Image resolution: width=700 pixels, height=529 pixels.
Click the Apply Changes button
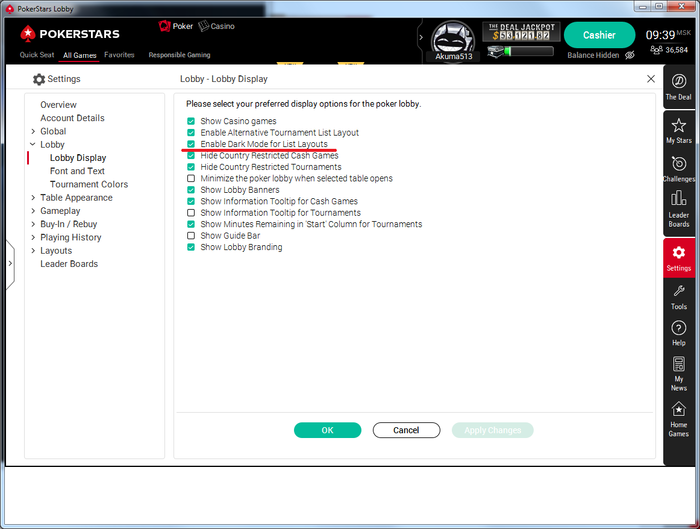click(492, 430)
